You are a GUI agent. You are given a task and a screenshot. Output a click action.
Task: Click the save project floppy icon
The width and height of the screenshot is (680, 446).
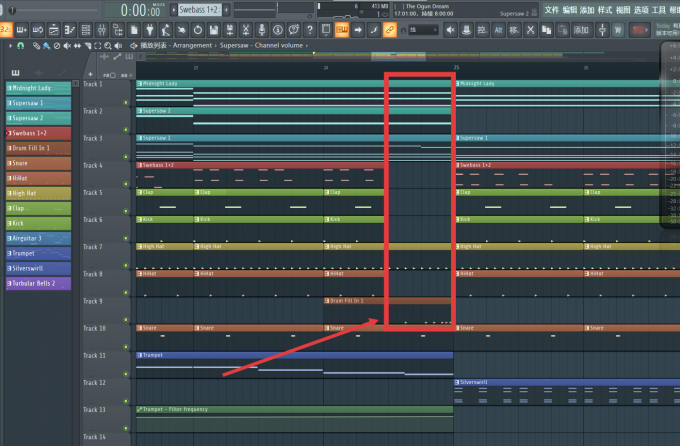(213, 30)
